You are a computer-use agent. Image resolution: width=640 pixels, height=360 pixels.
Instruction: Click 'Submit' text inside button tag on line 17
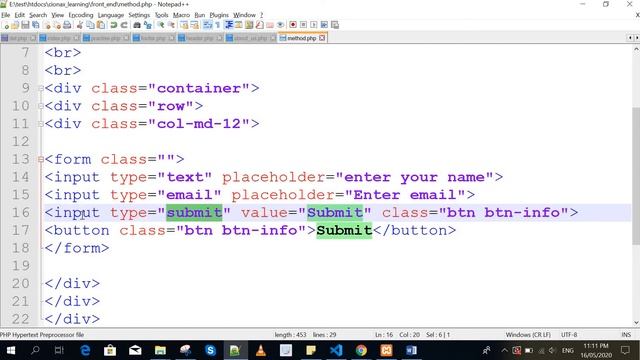tap(344, 230)
